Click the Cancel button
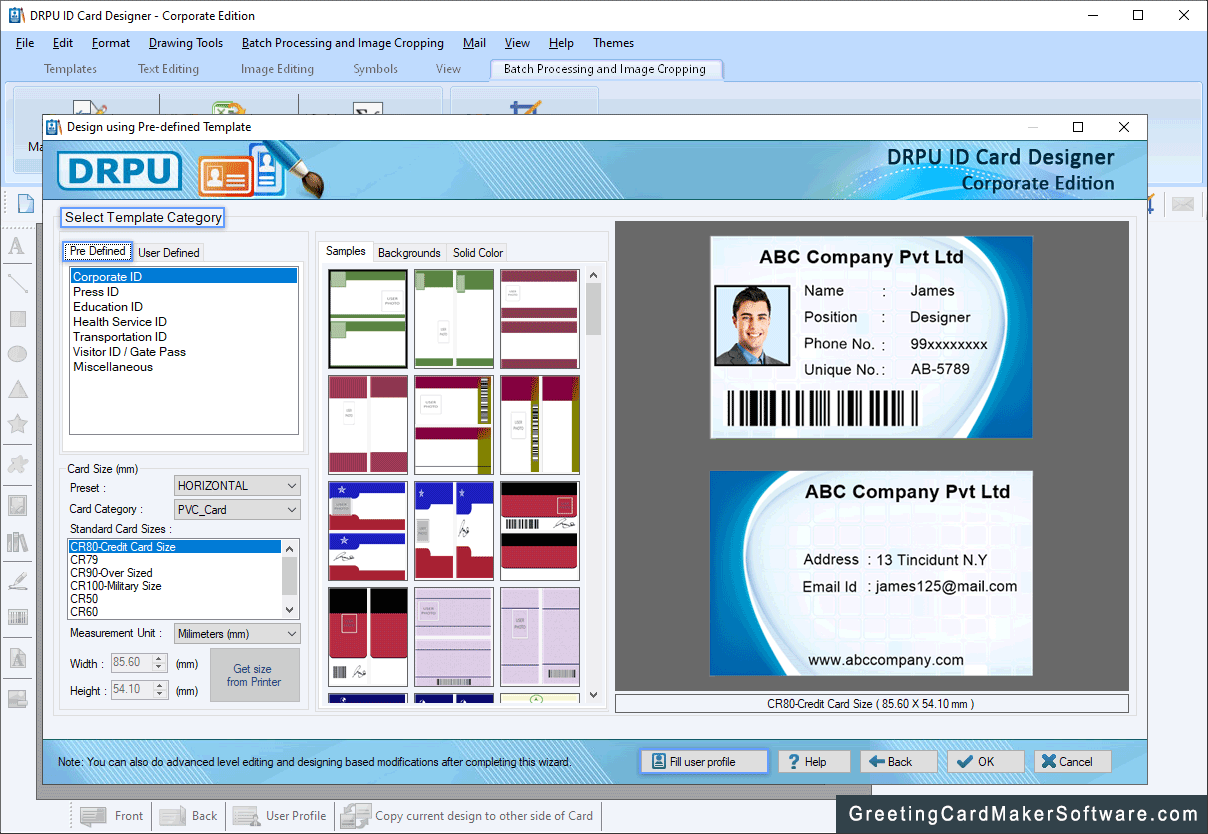Screen dimensions: 1208x834 [1073, 762]
